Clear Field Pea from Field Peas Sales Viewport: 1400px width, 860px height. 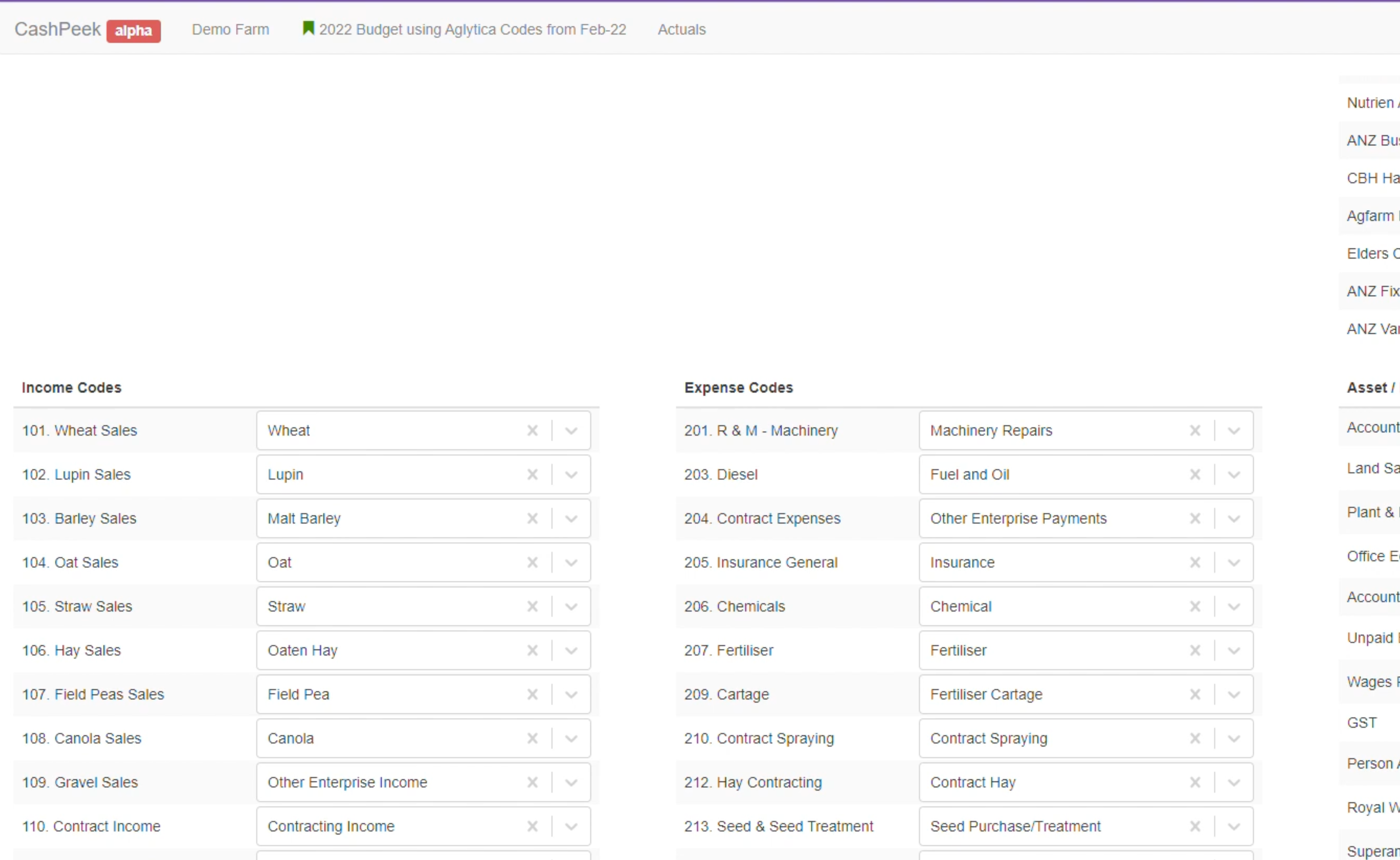pos(532,695)
